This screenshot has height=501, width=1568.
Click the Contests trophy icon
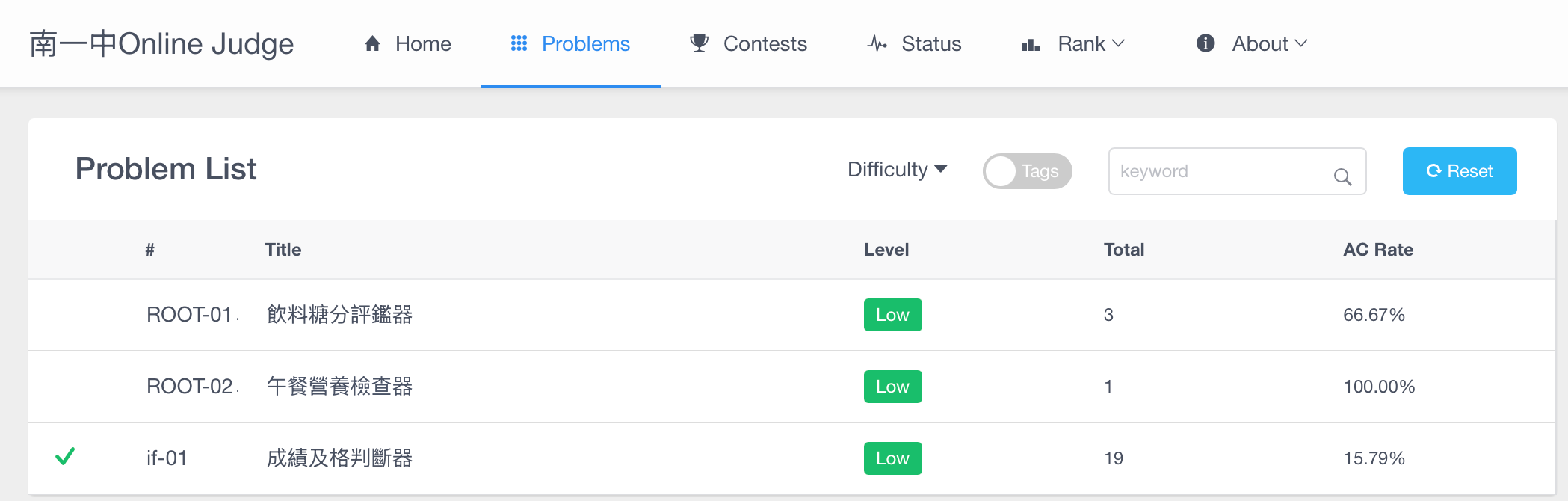(700, 43)
